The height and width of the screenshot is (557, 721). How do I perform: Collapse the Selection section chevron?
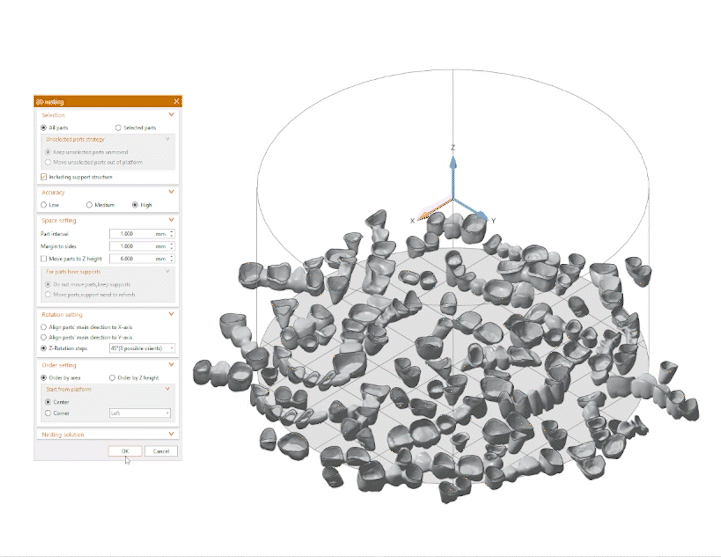click(x=172, y=115)
